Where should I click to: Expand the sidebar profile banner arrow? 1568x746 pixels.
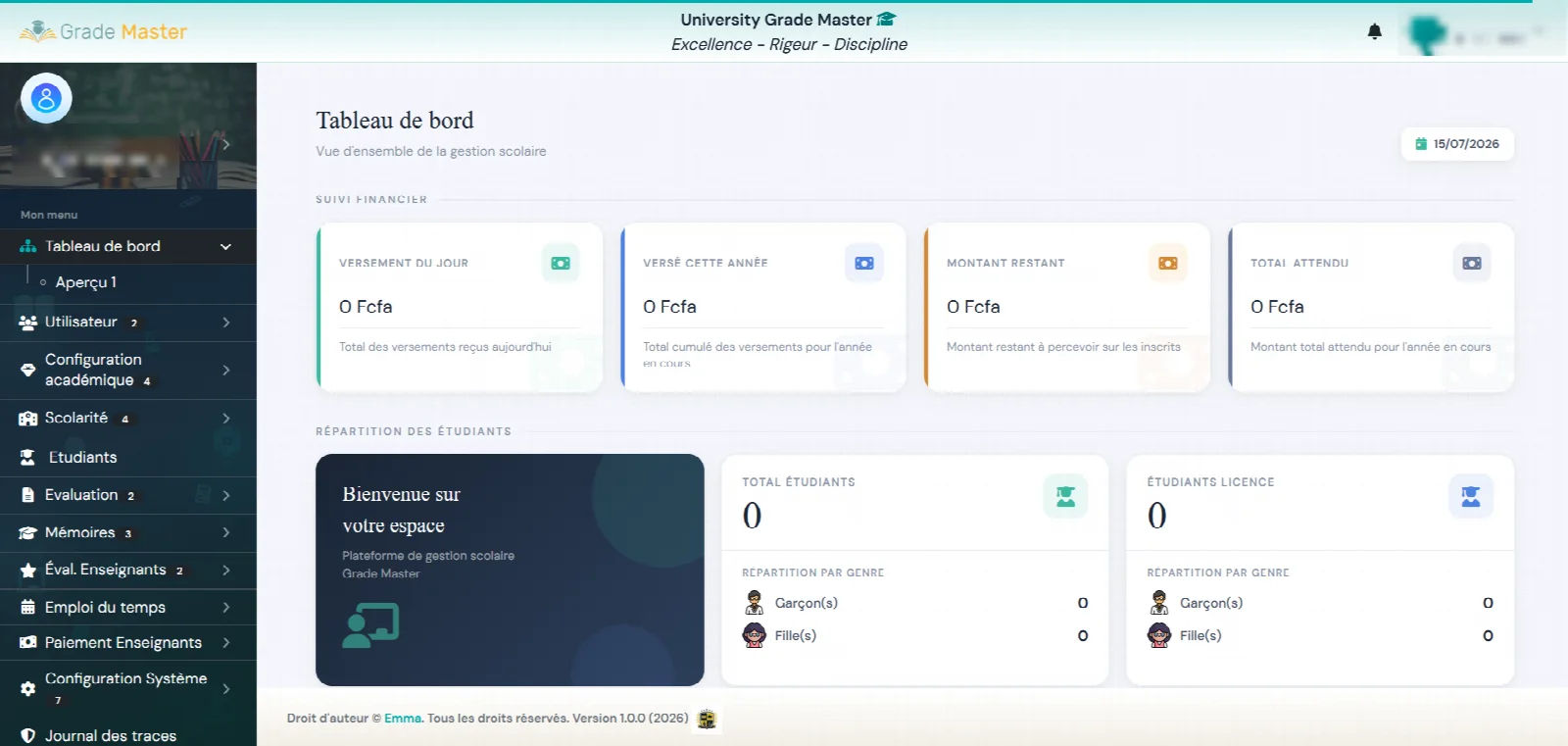[226, 144]
